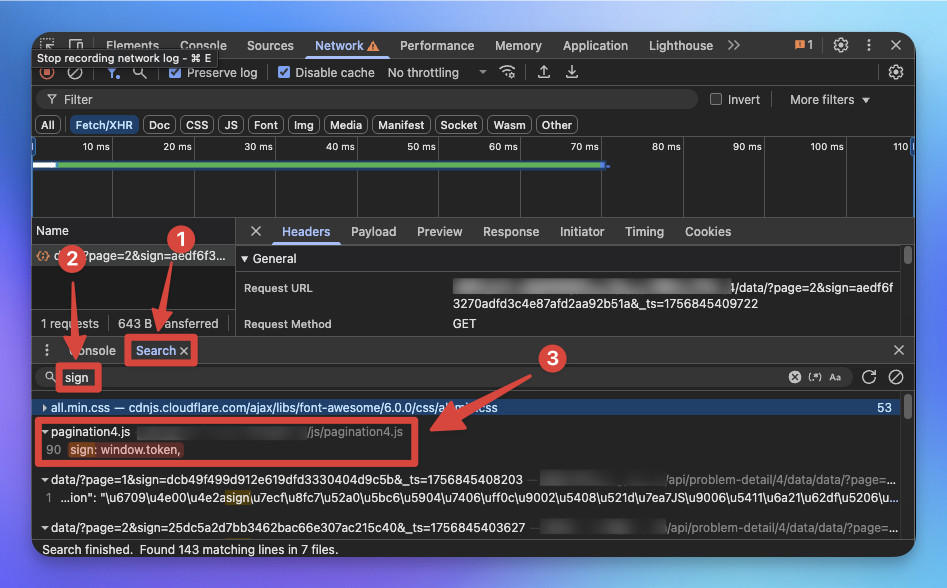Show more DevTools tabs chevron
Screen dimensions: 947x588
pos(734,45)
